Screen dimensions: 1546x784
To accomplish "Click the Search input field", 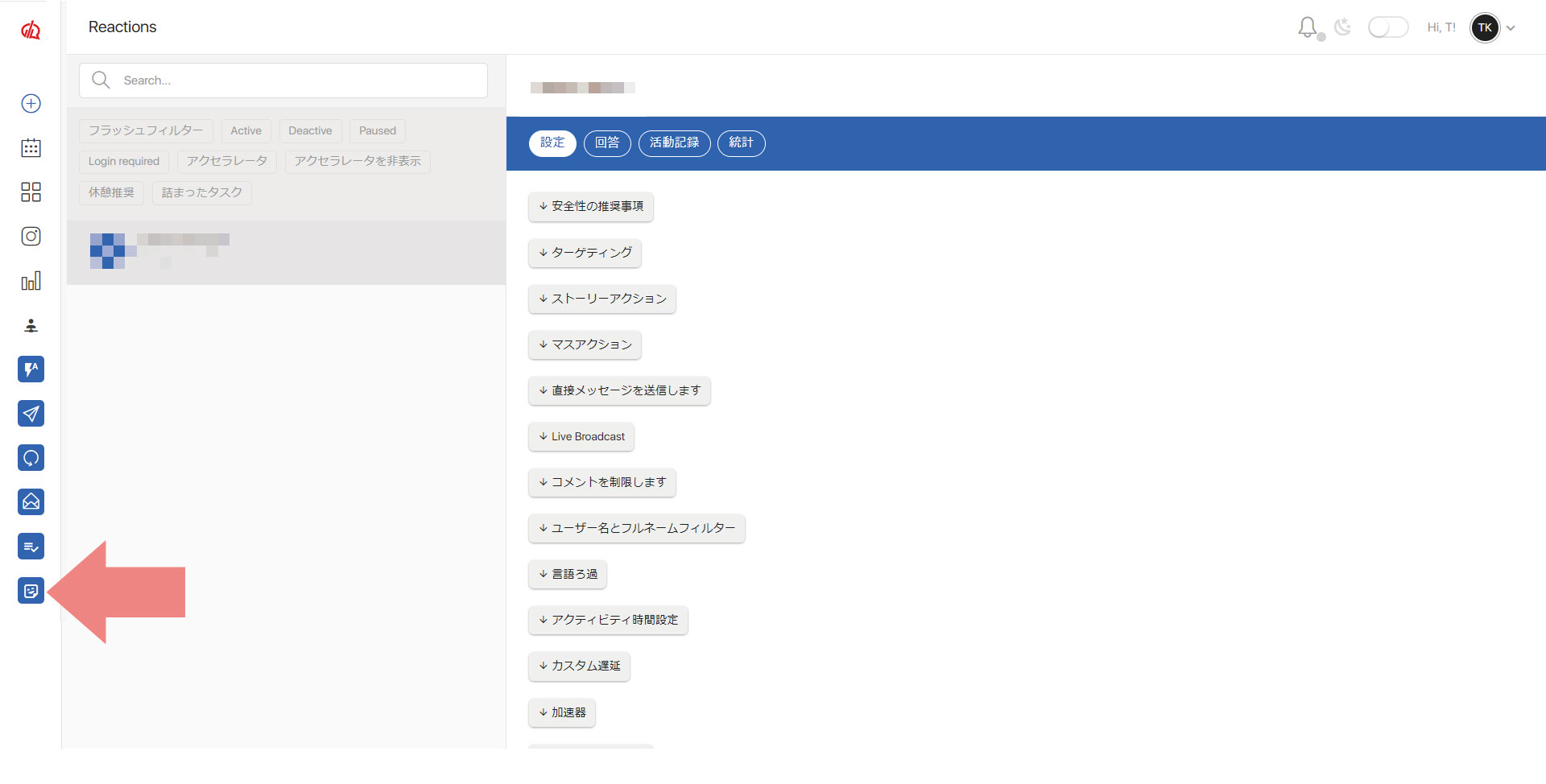I will pyautogui.click(x=298, y=80).
